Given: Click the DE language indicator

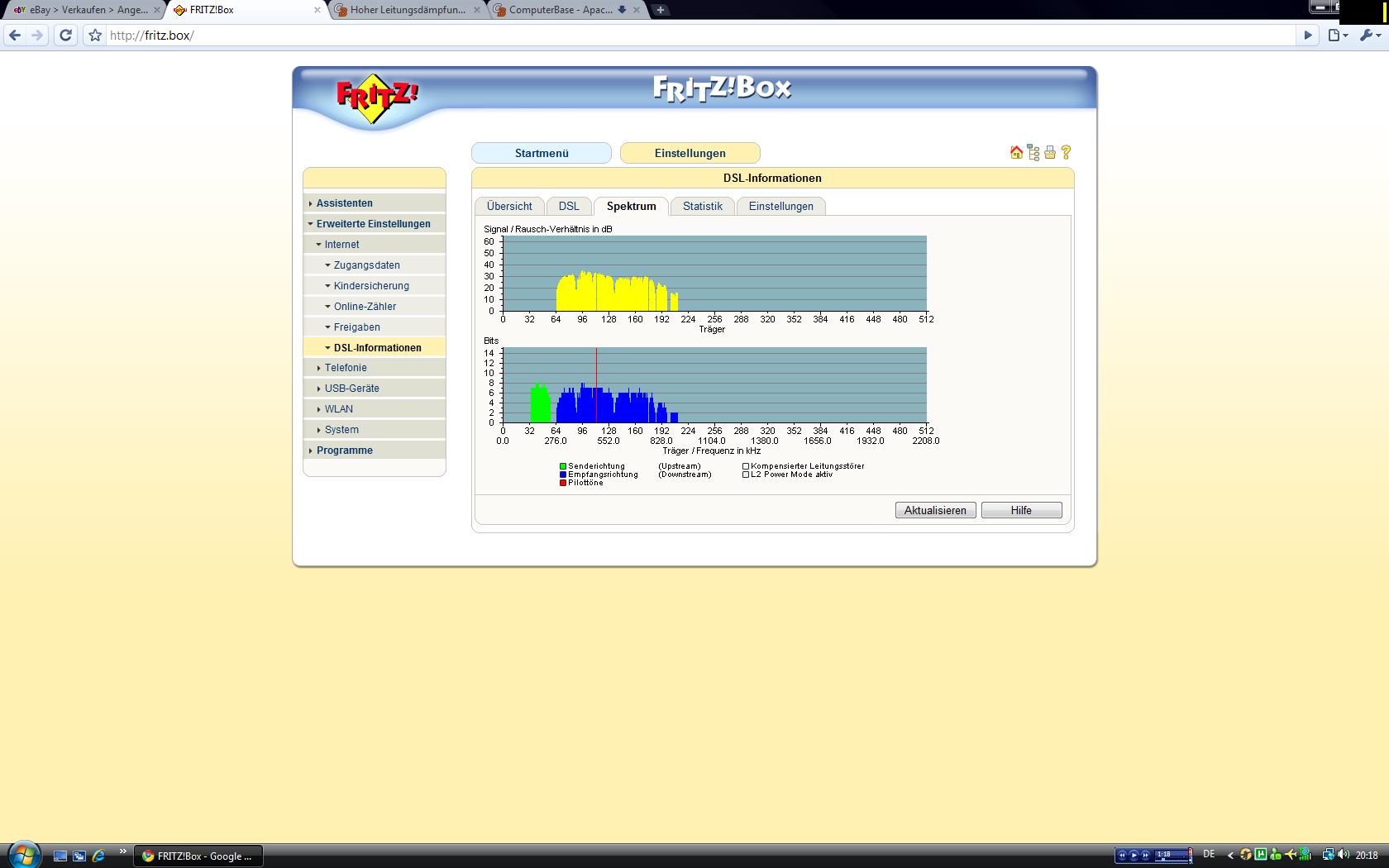Looking at the screenshot, I should 1209,855.
